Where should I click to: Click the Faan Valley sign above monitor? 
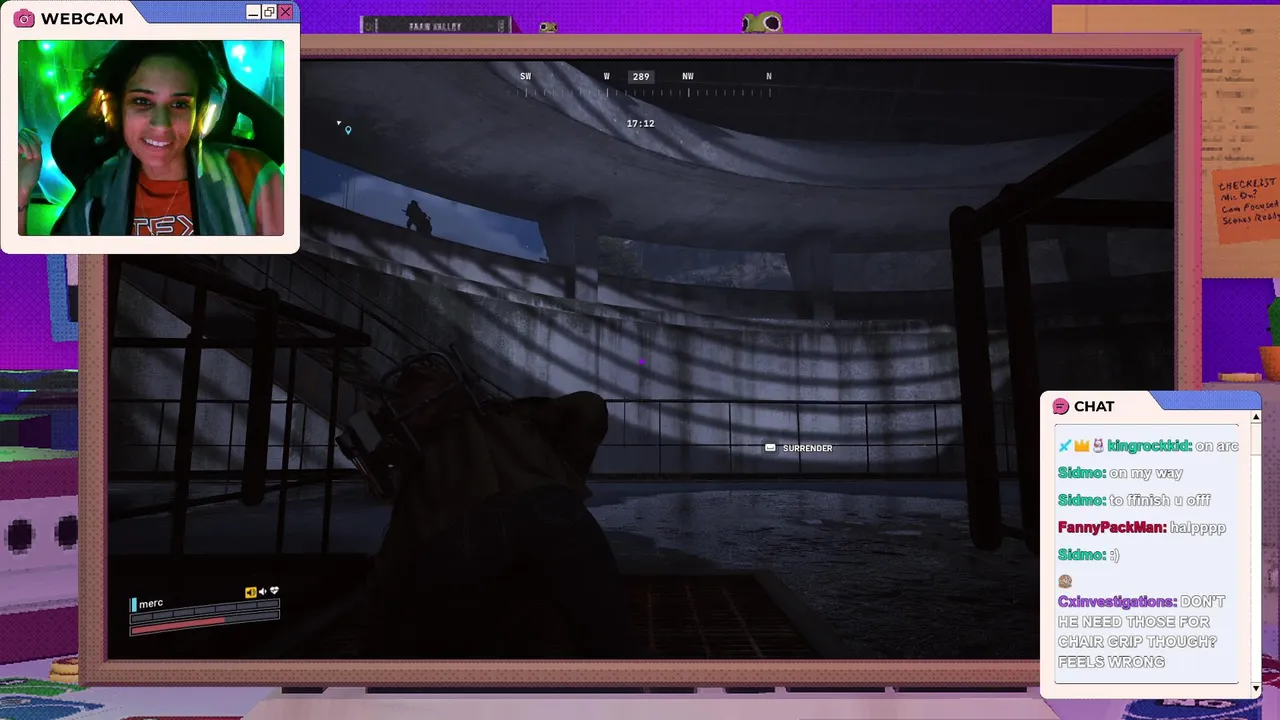tap(436, 26)
